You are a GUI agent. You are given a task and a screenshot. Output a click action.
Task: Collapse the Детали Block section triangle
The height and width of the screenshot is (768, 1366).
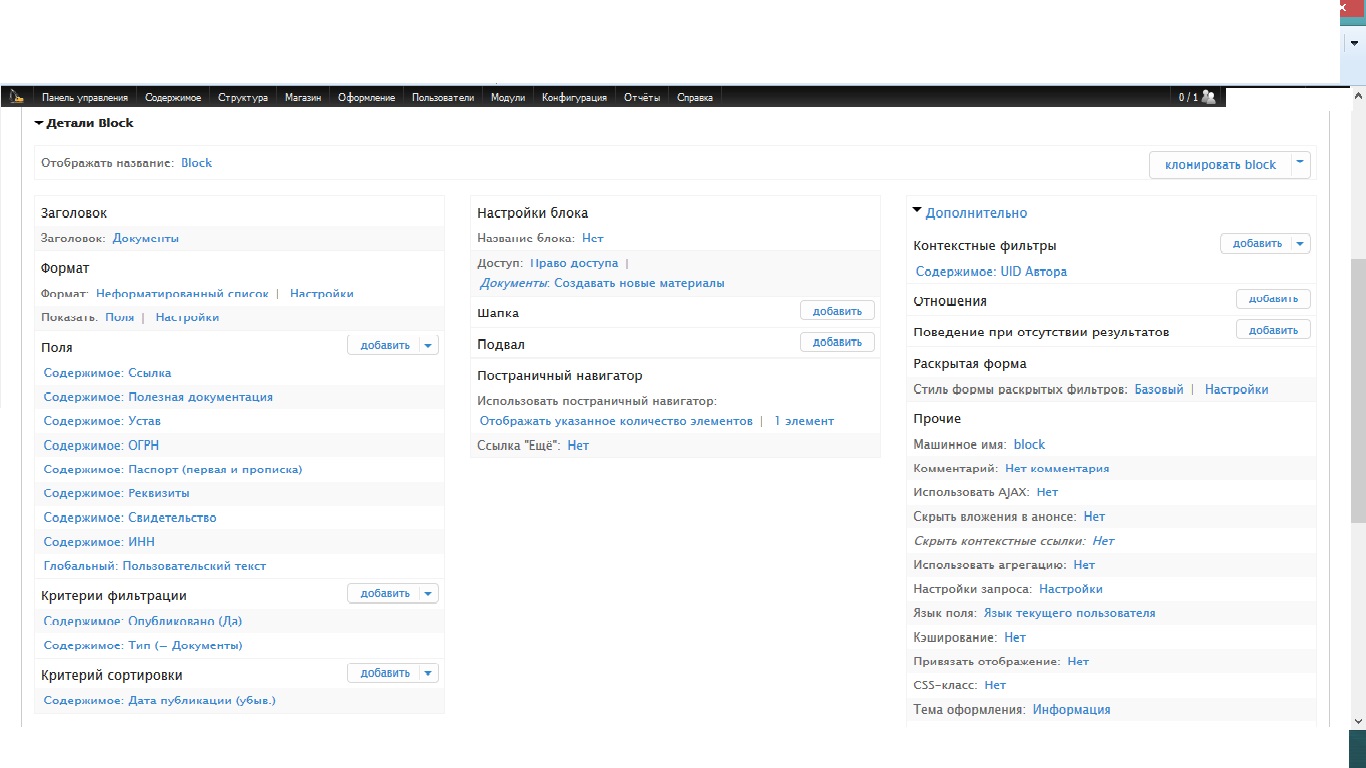pyautogui.click(x=39, y=123)
